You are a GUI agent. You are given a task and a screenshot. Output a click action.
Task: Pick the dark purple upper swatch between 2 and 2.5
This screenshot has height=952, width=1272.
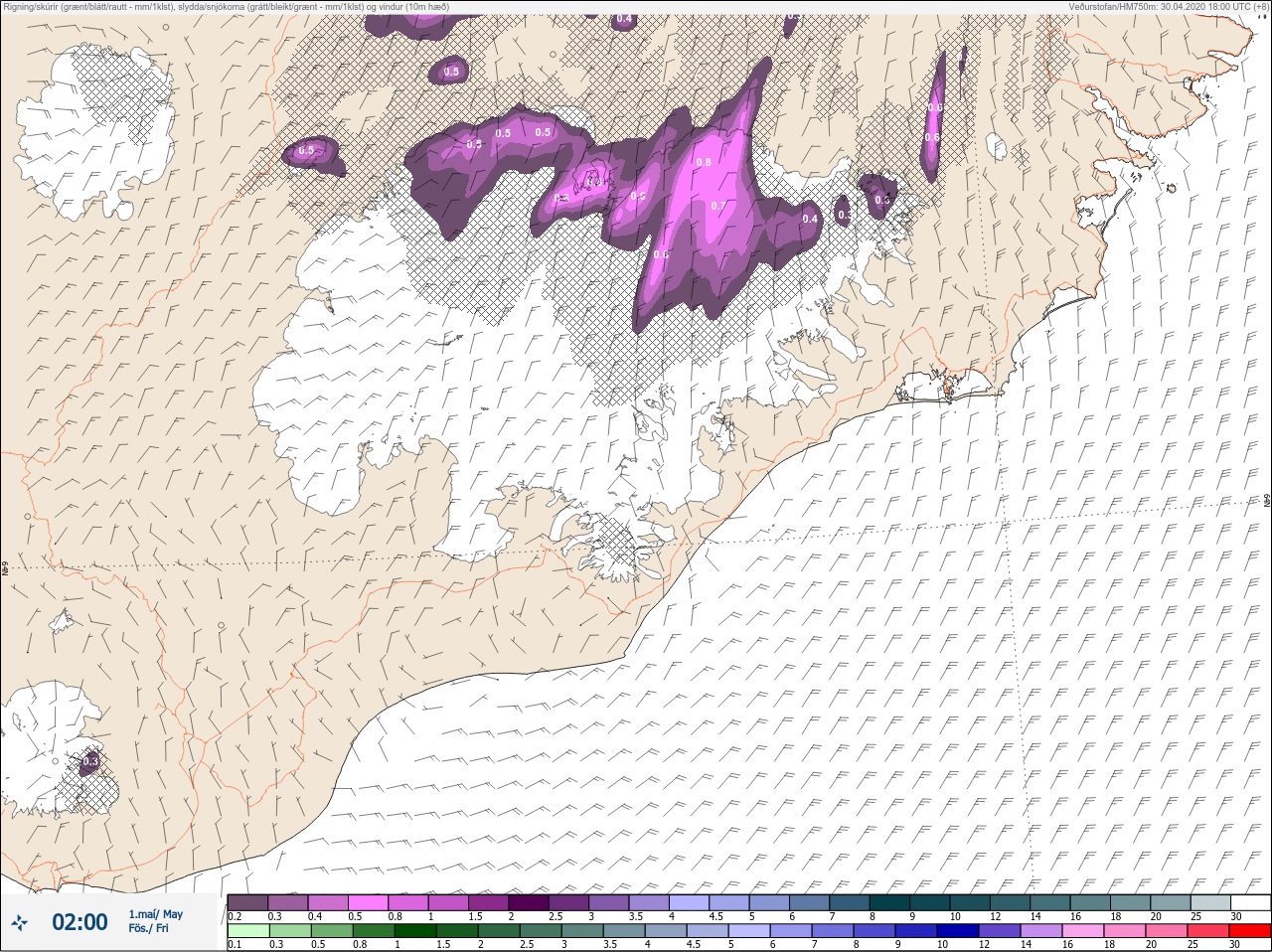pos(529,902)
